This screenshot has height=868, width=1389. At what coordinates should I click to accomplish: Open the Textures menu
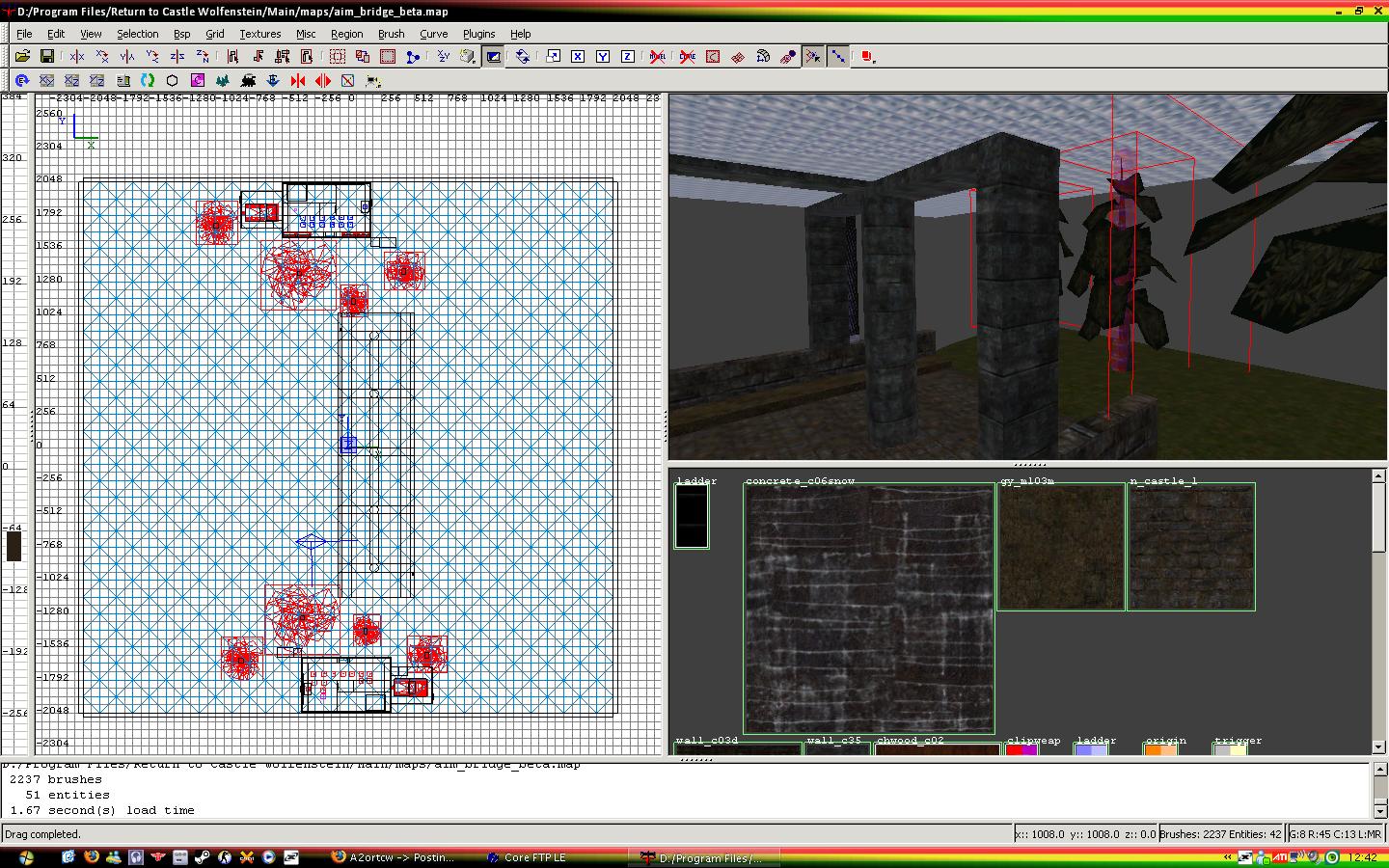click(259, 34)
